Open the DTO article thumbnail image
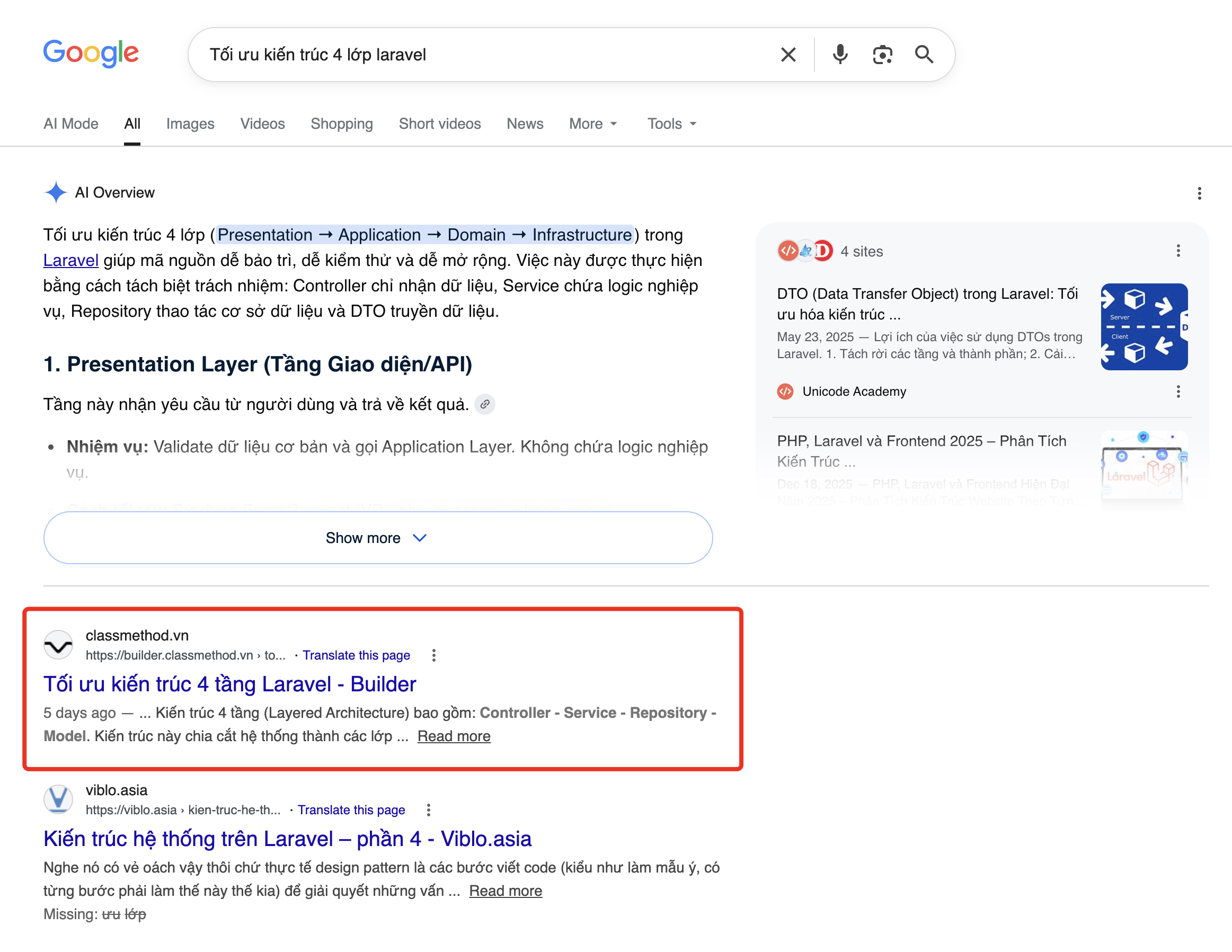The height and width of the screenshot is (952, 1232). [1144, 326]
